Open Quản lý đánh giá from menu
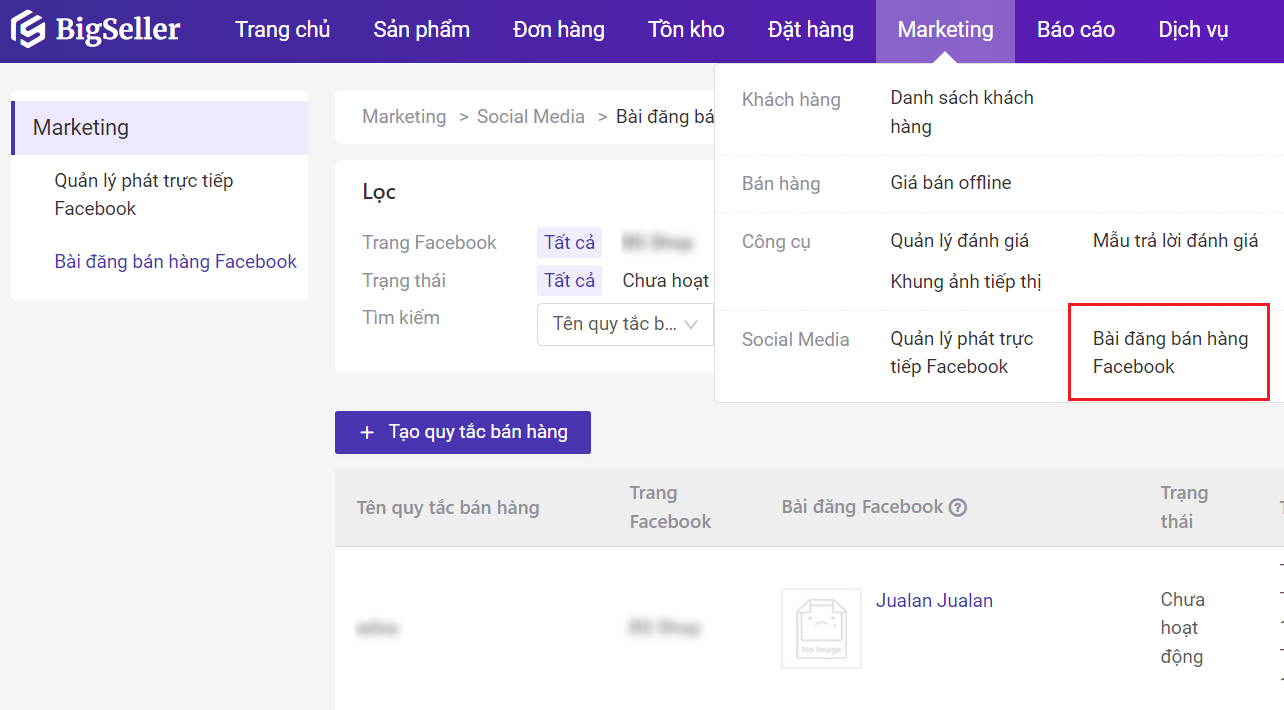 959,241
